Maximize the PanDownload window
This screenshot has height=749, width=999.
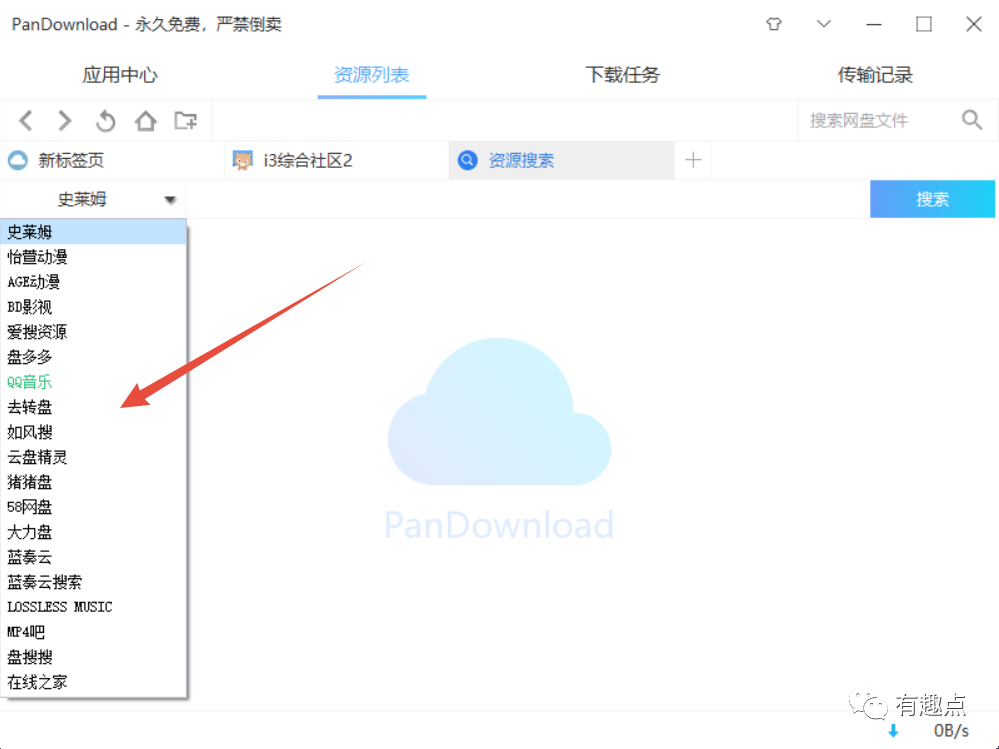point(924,24)
